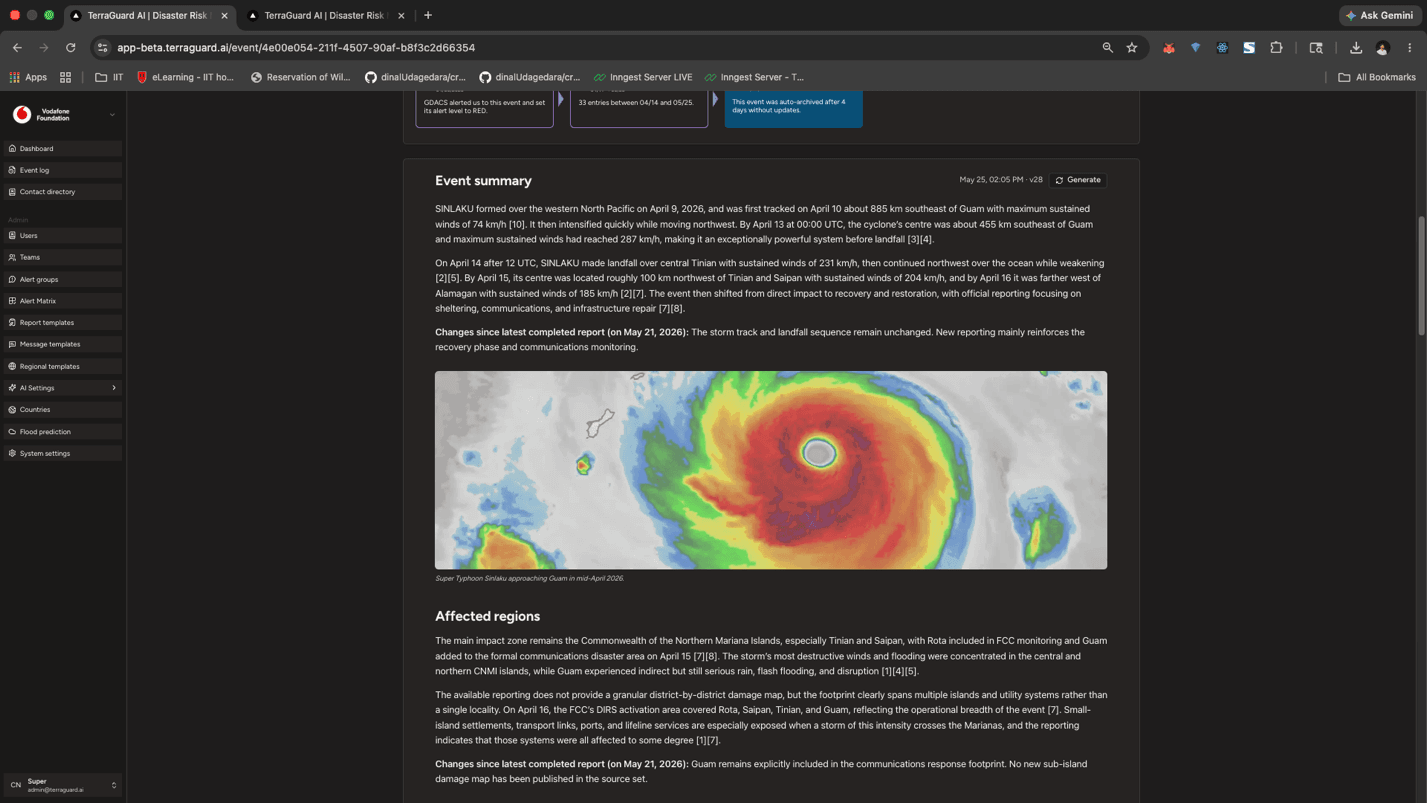Click the tab groups grid icon in bookmarks bar
This screenshot has width=1427, height=803.
[x=65, y=77]
